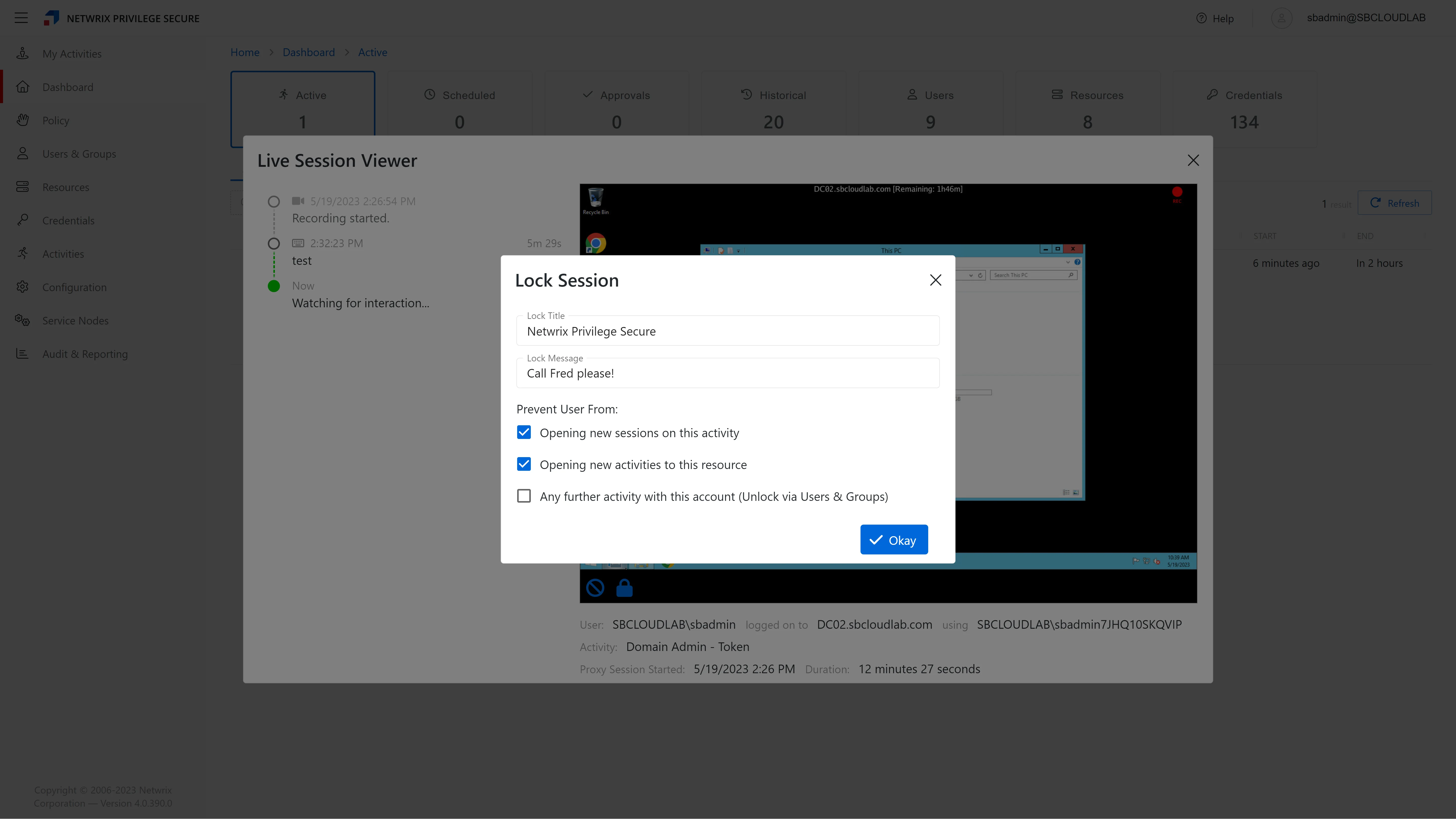Click the Chrome icon in remote session
Viewport: 1456px width, 819px height.
click(596, 243)
